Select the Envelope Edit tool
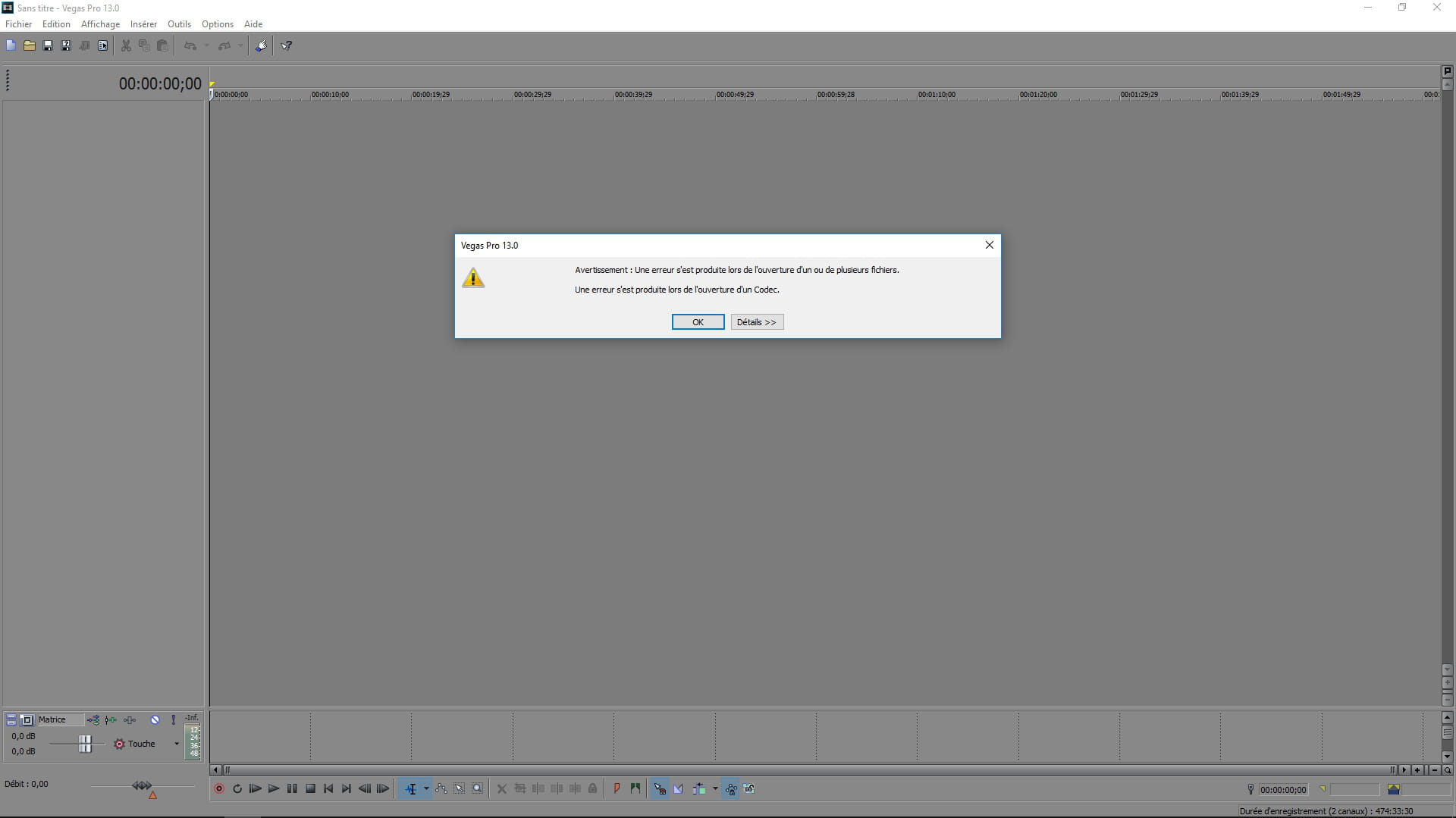This screenshot has width=1456, height=818. [441, 788]
